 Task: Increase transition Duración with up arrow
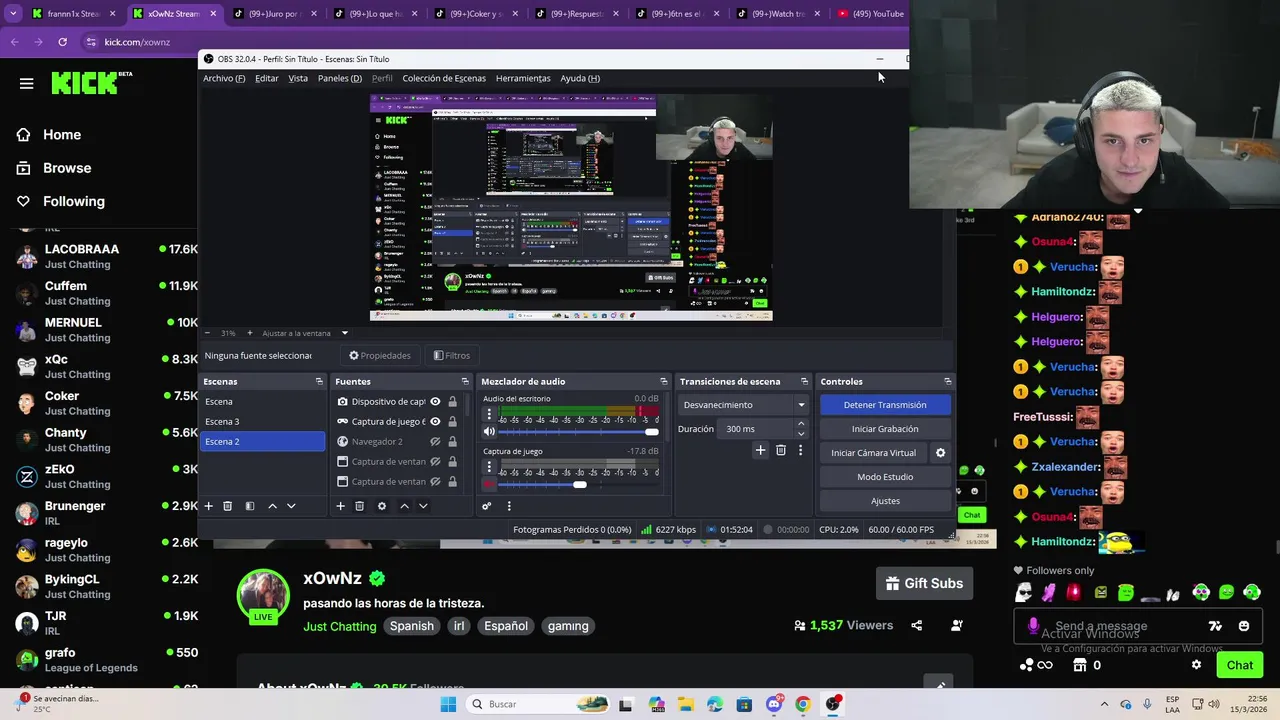(800, 424)
